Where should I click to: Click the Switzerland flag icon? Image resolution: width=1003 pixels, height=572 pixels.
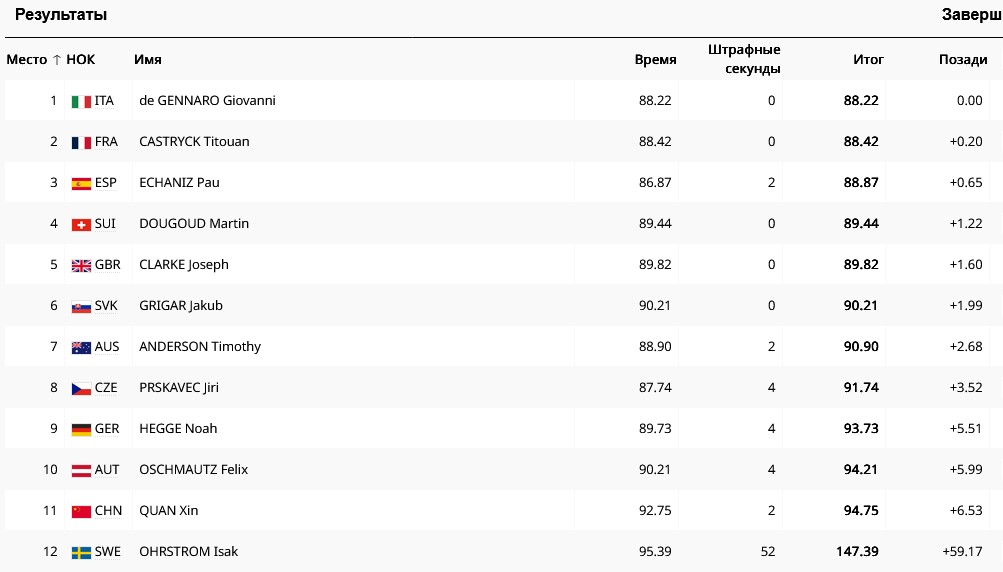point(81,224)
